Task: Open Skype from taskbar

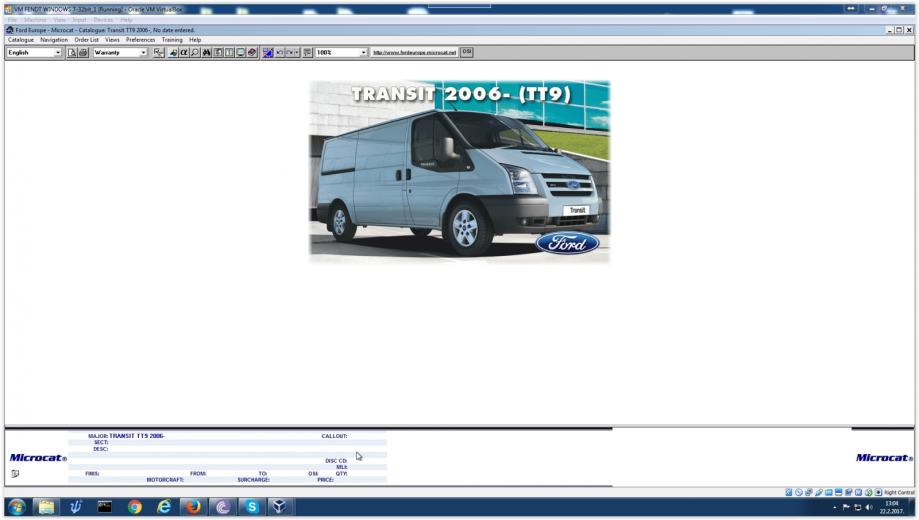Action: point(251,507)
